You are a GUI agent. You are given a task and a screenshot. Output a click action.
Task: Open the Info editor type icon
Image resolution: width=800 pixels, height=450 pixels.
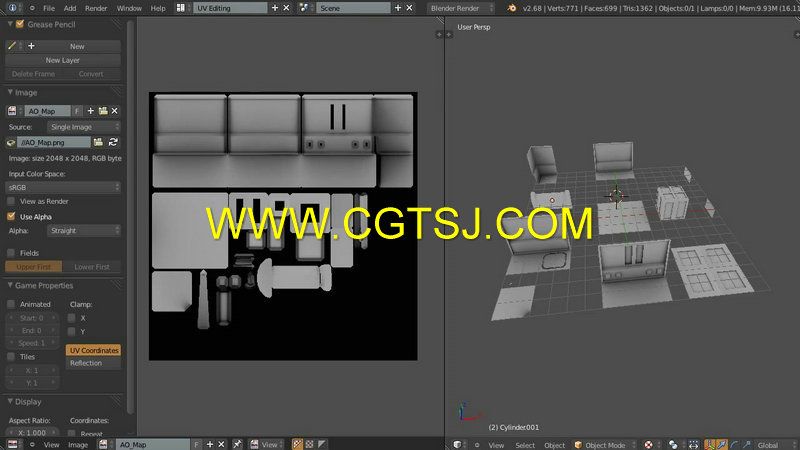pyautogui.click(x=12, y=8)
